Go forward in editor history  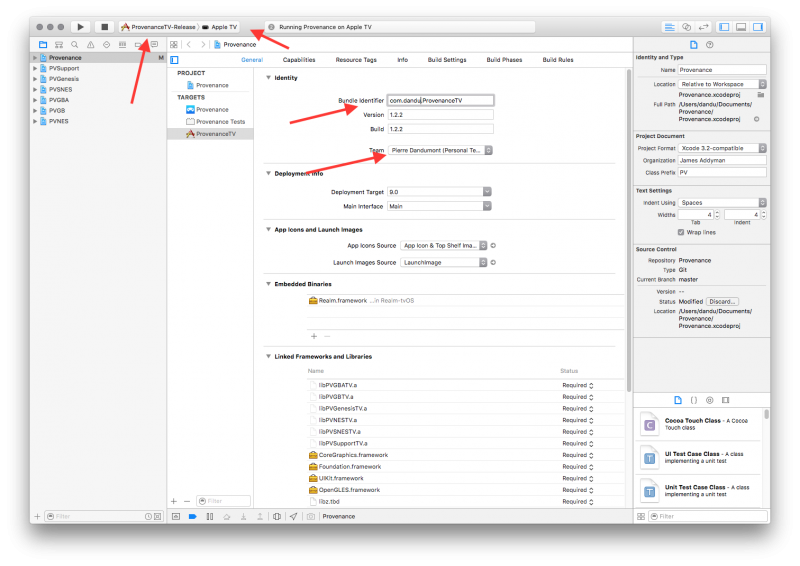pos(203,44)
